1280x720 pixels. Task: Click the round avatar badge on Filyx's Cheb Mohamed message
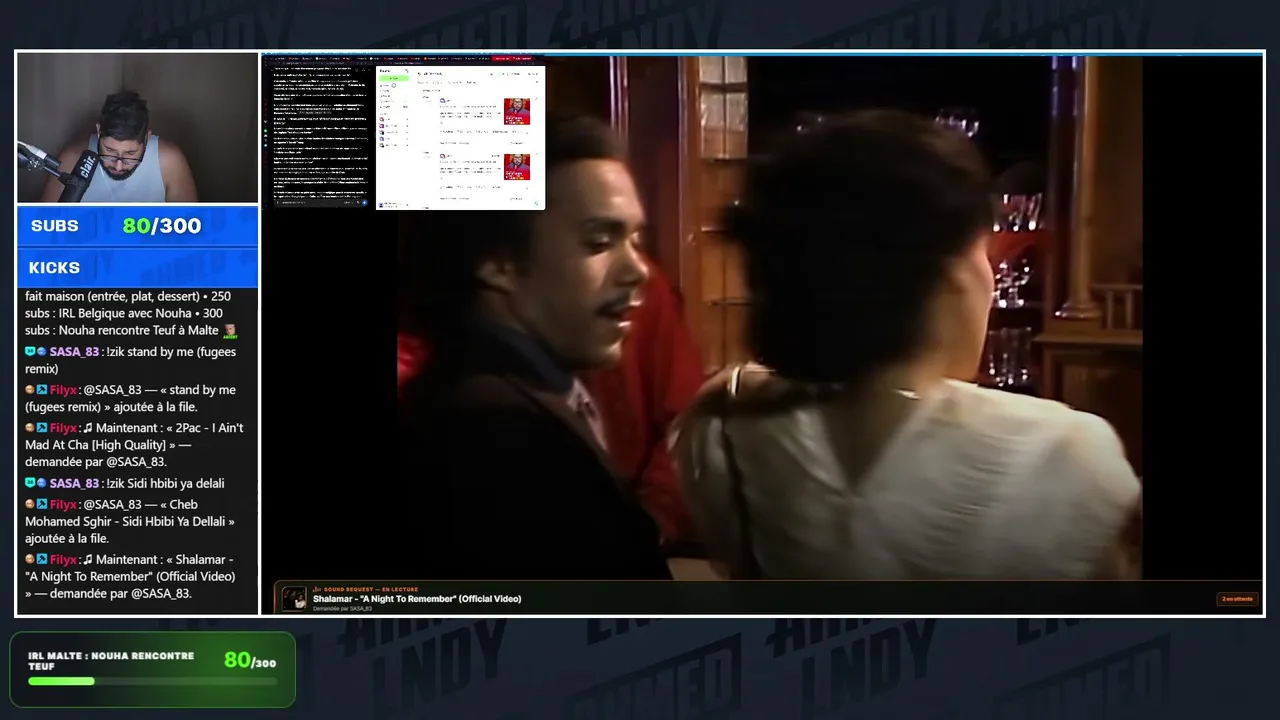point(30,505)
